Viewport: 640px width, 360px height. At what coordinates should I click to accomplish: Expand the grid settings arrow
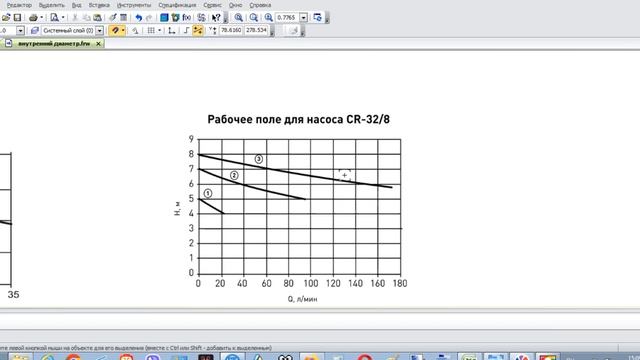pos(159,31)
